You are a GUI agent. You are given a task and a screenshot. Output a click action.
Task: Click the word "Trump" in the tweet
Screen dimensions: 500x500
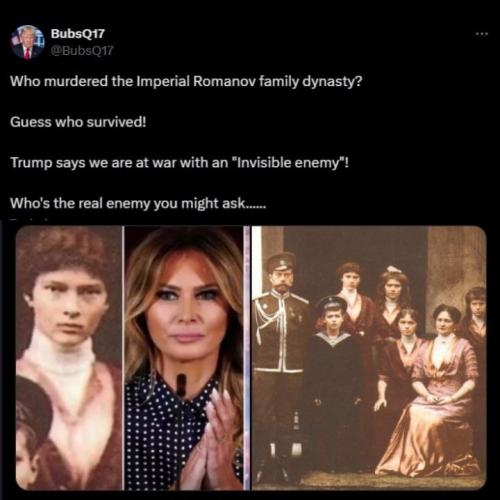tap(31, 163)
